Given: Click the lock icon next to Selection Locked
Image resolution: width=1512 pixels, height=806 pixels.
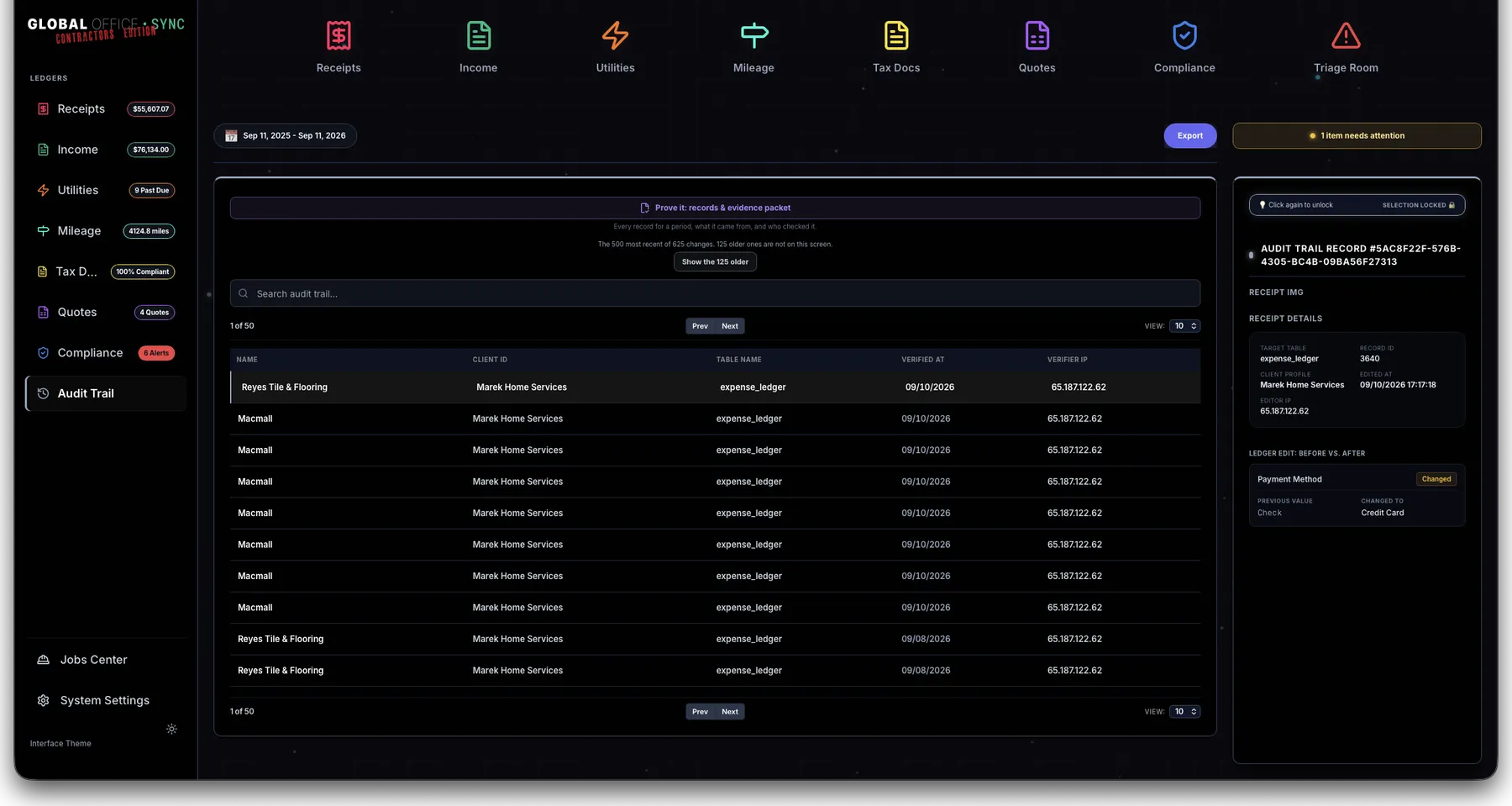Looking at the screenshot, I should coord(1452,205).
